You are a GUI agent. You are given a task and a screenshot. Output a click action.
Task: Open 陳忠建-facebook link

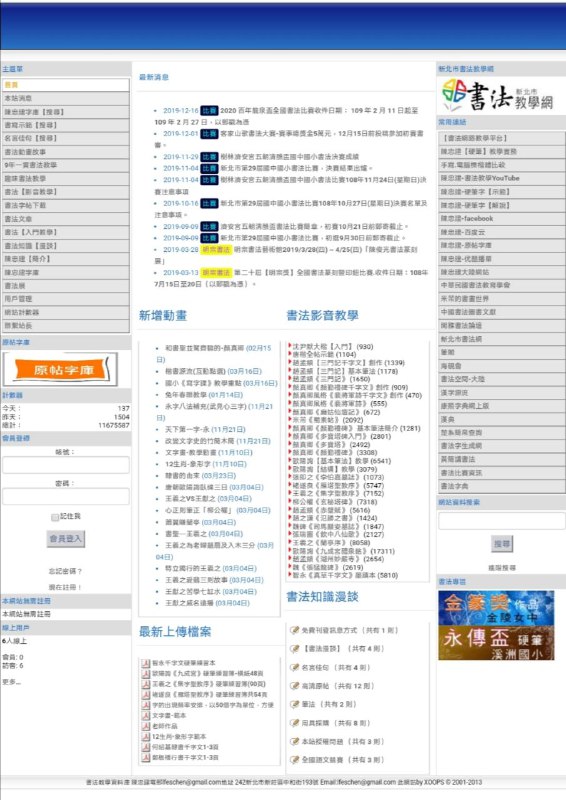pyautogui.click(x=502, y=218)
